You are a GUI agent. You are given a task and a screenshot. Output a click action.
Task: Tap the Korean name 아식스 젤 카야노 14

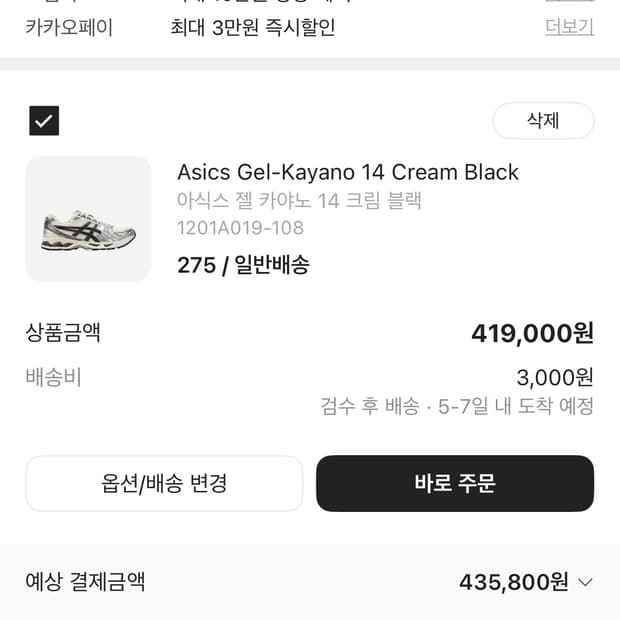click(299, 201)
